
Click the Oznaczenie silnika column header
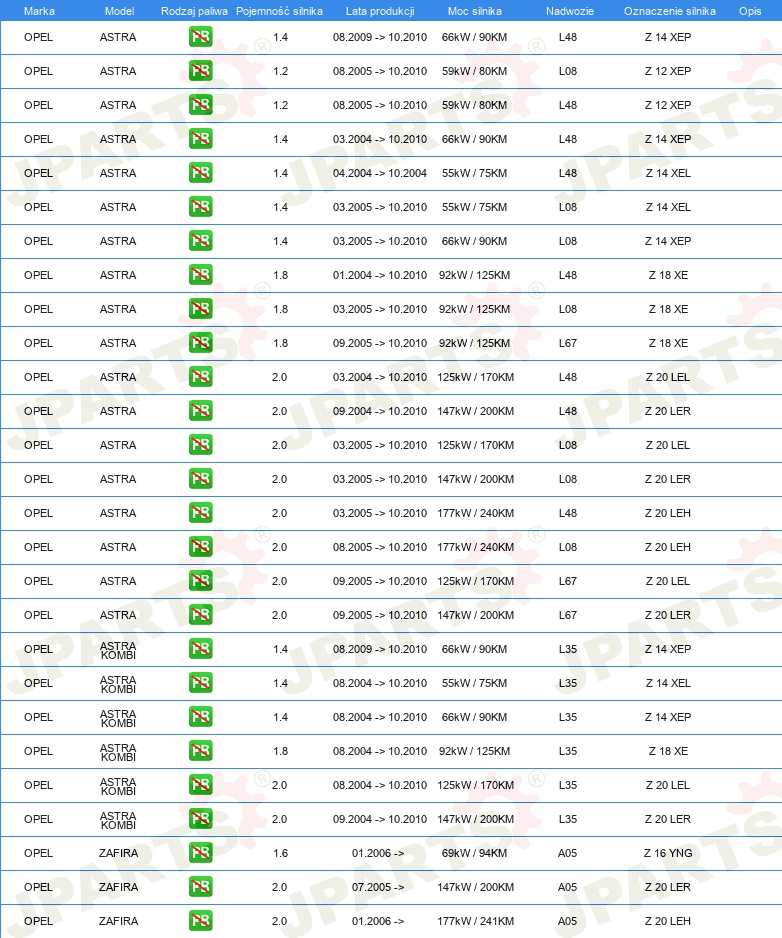point(670,11)
